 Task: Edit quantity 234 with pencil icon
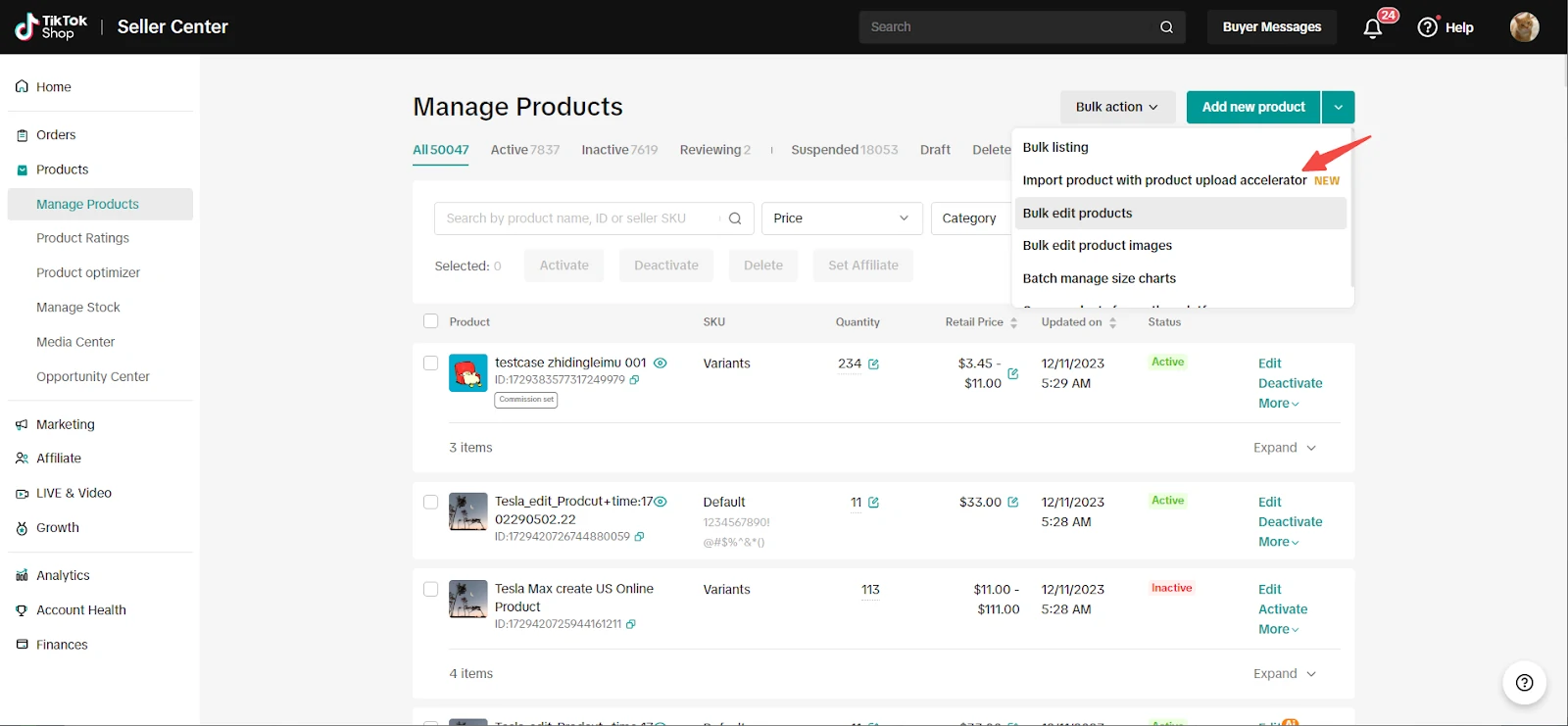(x=873, y=364)
